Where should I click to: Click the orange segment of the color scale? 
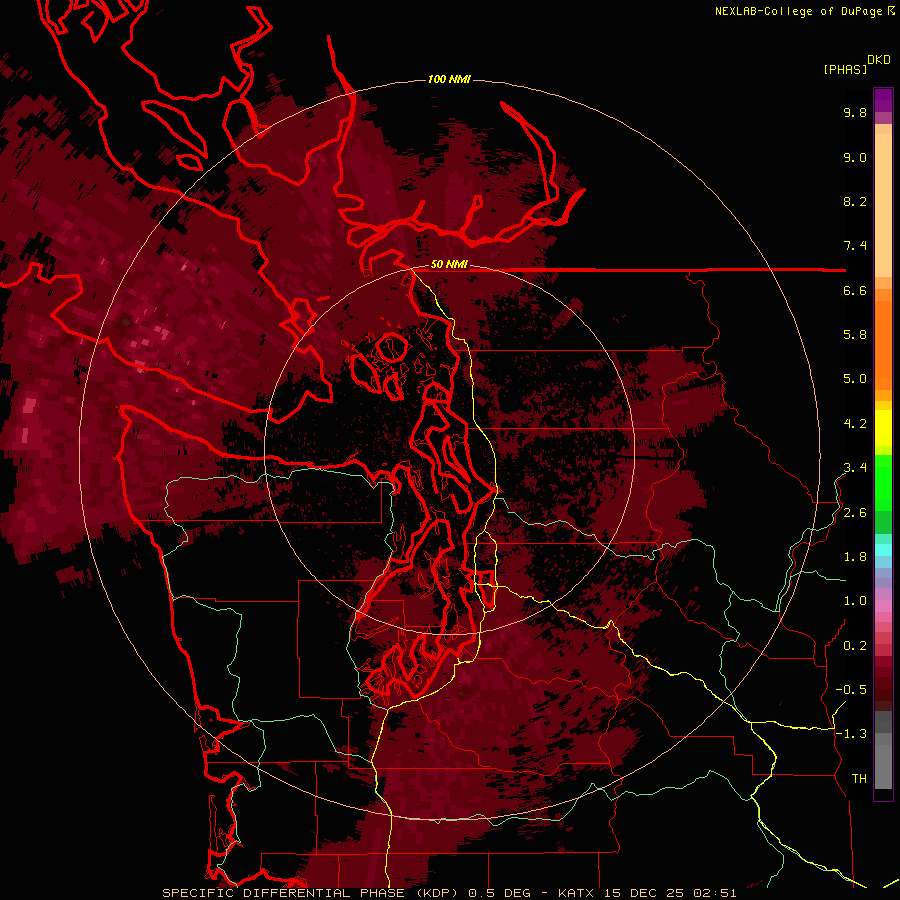[883, 344]
